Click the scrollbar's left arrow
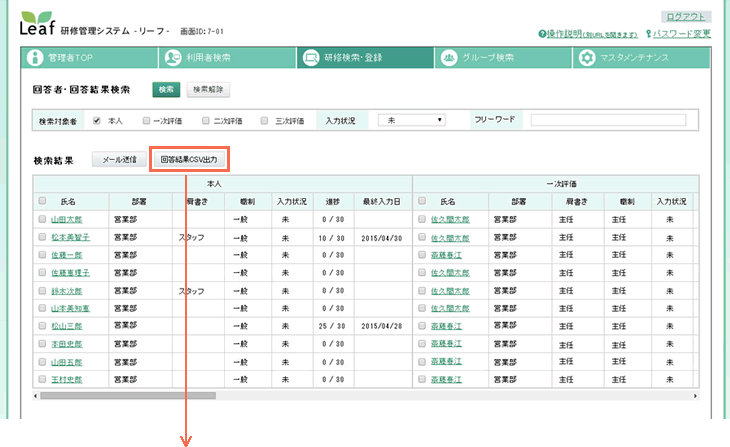 [x=36, y=396]
